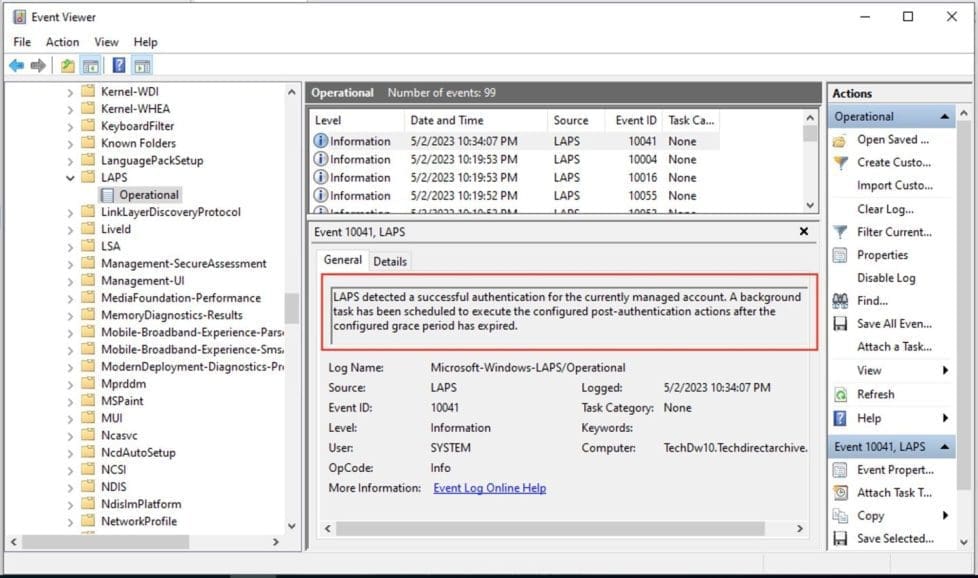Switch to the Details tab
Image resolution: width=978 pixels, height=578 pixels.
(389, 260)
